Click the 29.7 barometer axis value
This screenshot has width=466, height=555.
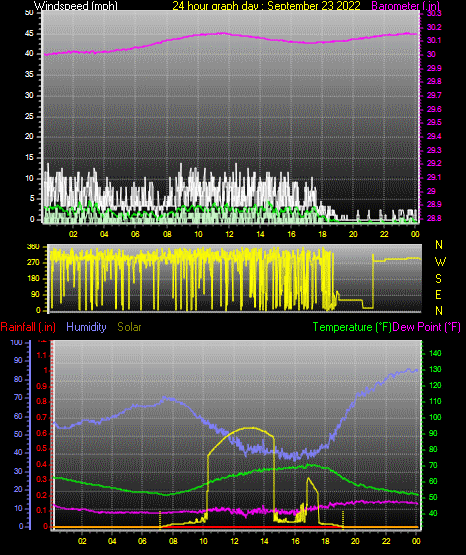tap(434, 95)
